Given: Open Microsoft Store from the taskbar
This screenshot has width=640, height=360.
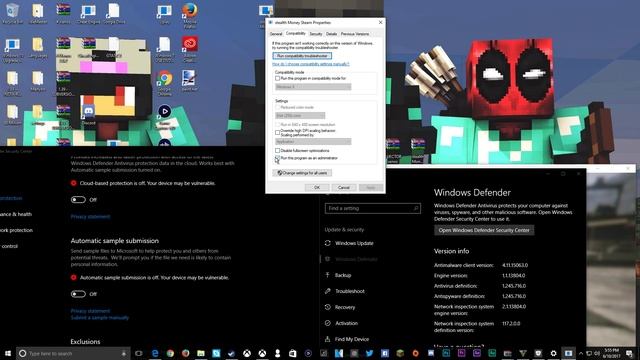Looking at the screenshot, I should coord(293,353).
